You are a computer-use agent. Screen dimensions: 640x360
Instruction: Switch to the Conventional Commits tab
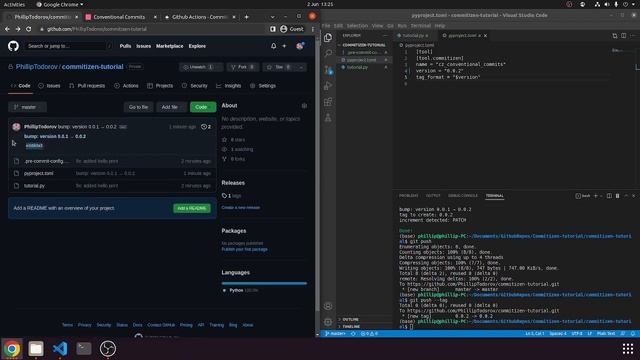coord(120,17)
